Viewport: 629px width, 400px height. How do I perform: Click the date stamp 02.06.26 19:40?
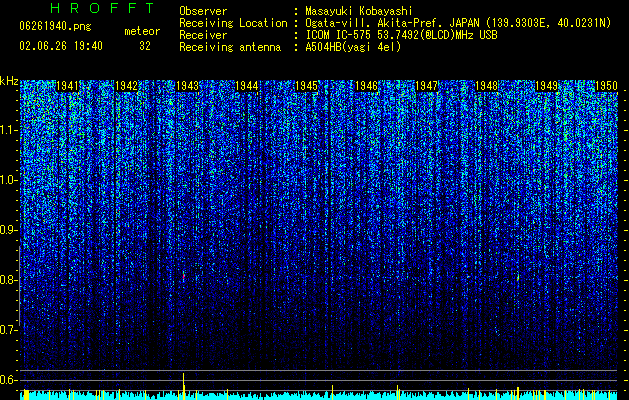(61, 46)
